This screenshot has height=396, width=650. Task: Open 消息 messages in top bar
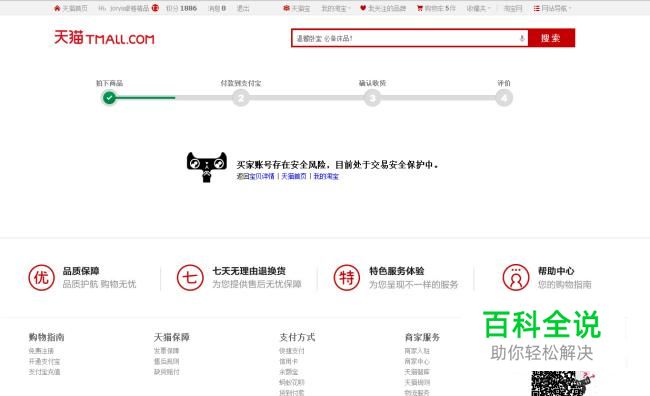click(x=217, y=8)
